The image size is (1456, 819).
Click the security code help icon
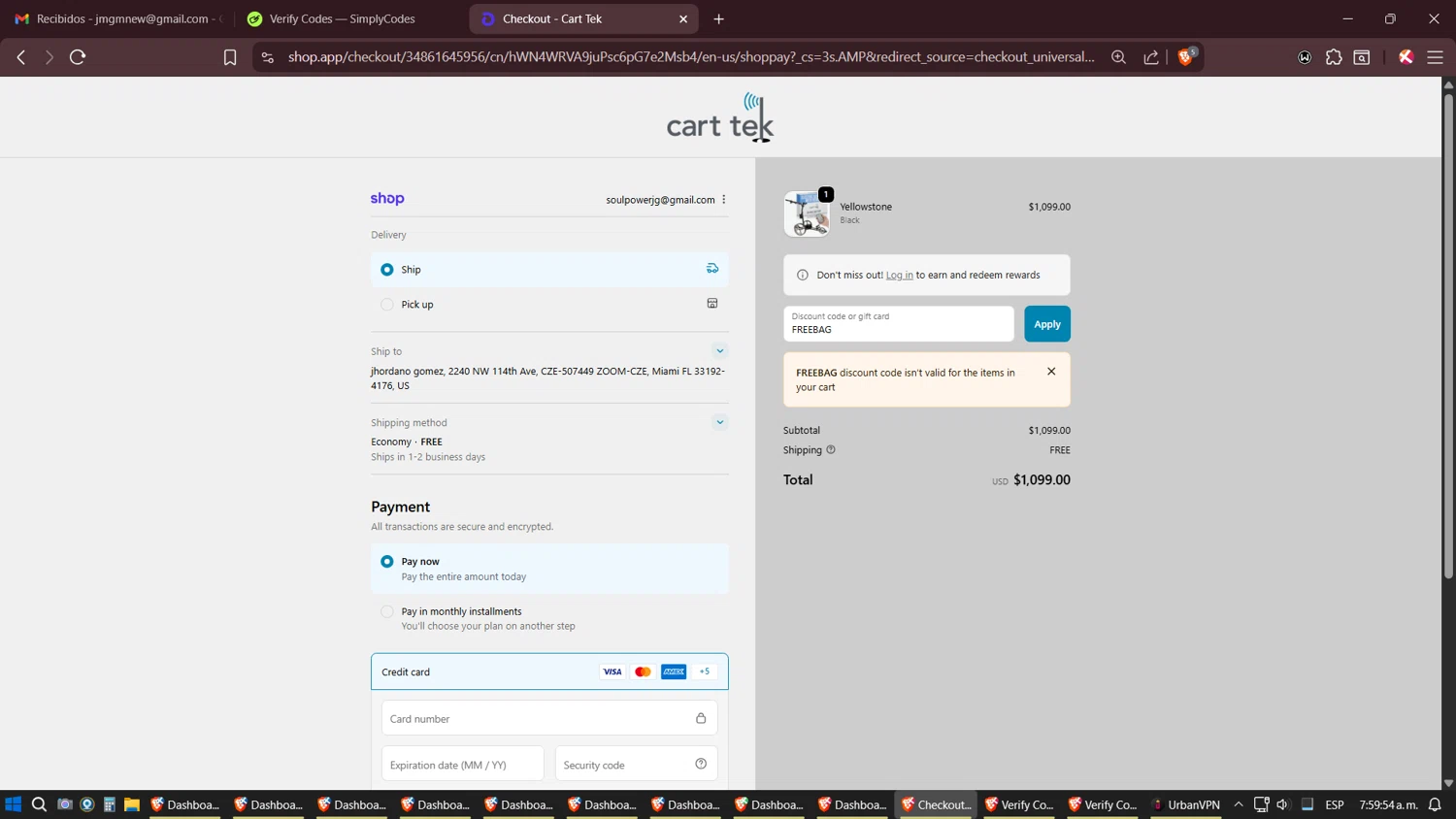tap(701, 764)
